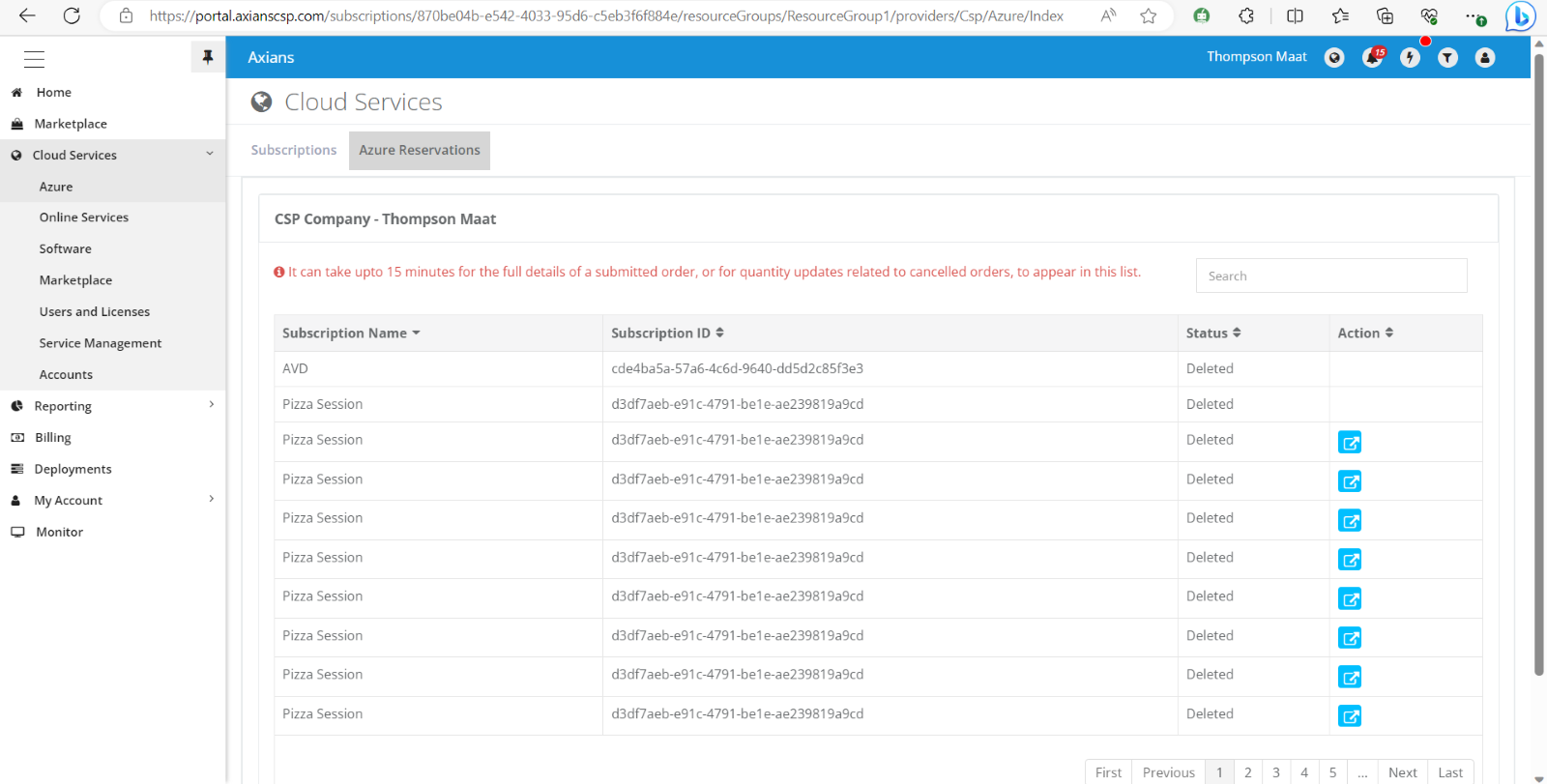Toggle the sidebar pin icon
This screenshot has height=784, width=1547.
207,58
